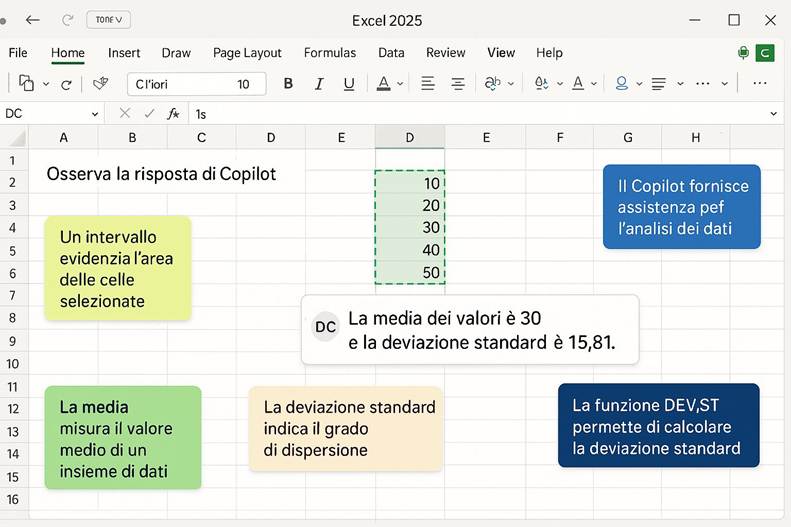Click the select-all corner triangle
Screen dimensions: 791x527
[17, 138]
